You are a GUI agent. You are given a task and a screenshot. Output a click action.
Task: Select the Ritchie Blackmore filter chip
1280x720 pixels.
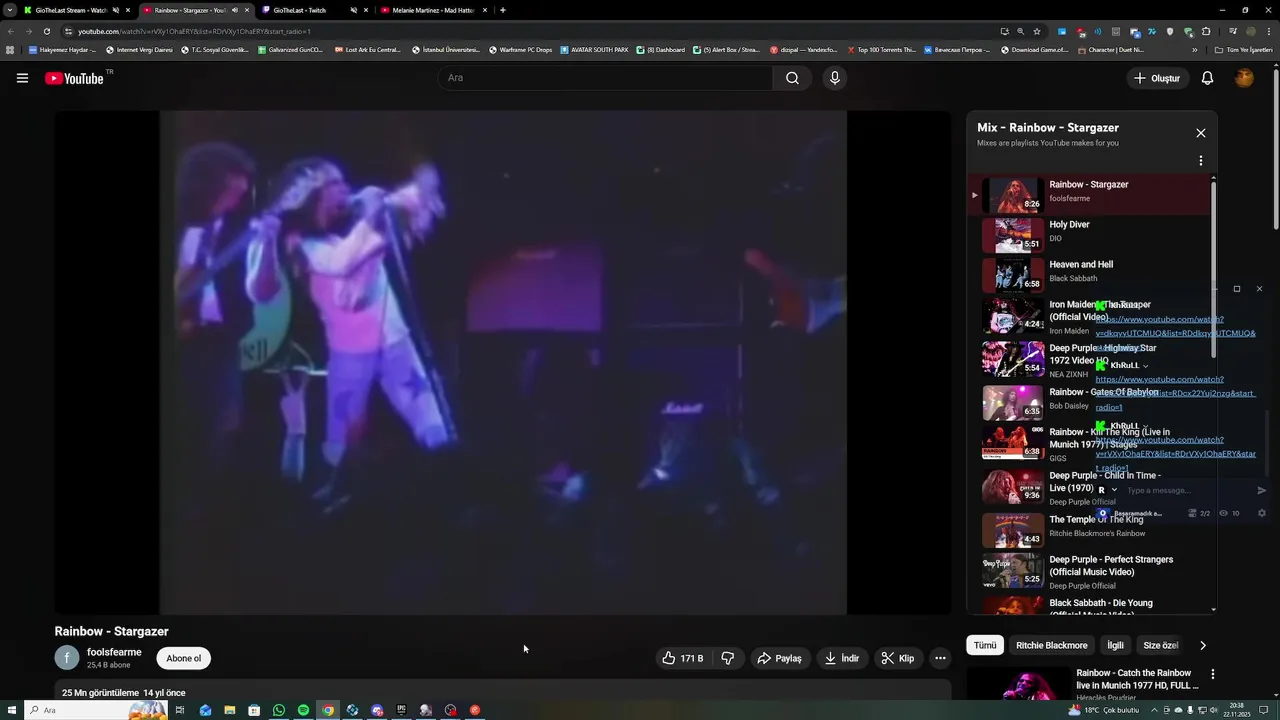click(x=1051, y=645)
